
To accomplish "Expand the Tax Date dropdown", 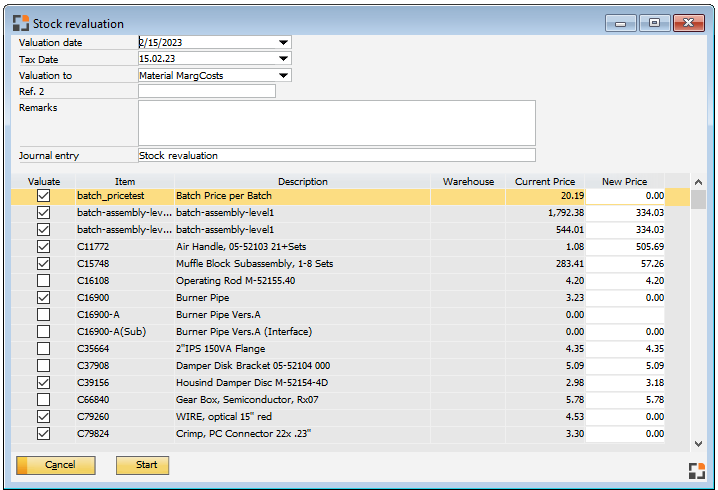I will coord(284,59).
